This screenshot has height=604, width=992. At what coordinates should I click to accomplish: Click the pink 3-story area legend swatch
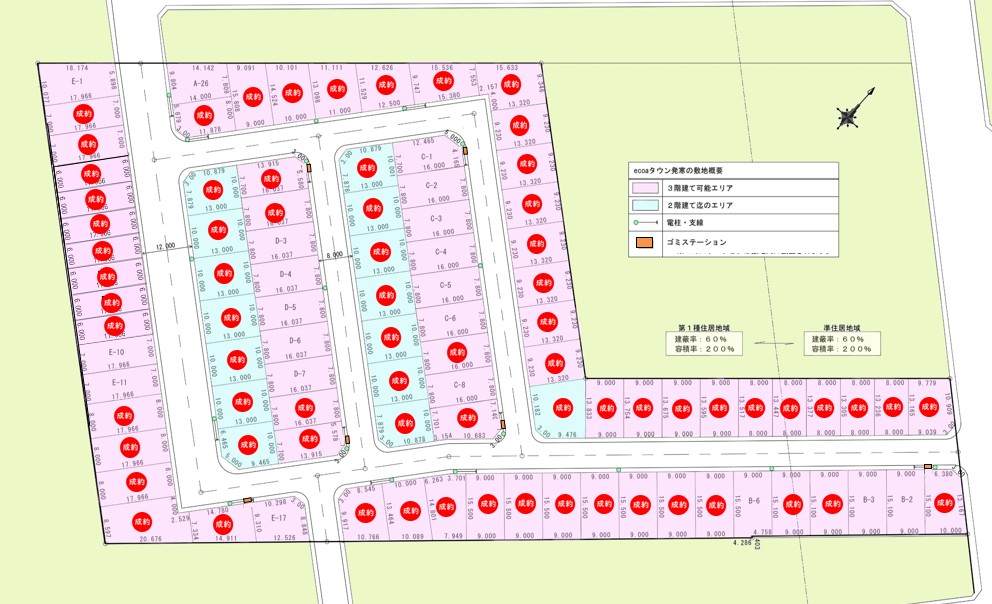coord(641,187)
